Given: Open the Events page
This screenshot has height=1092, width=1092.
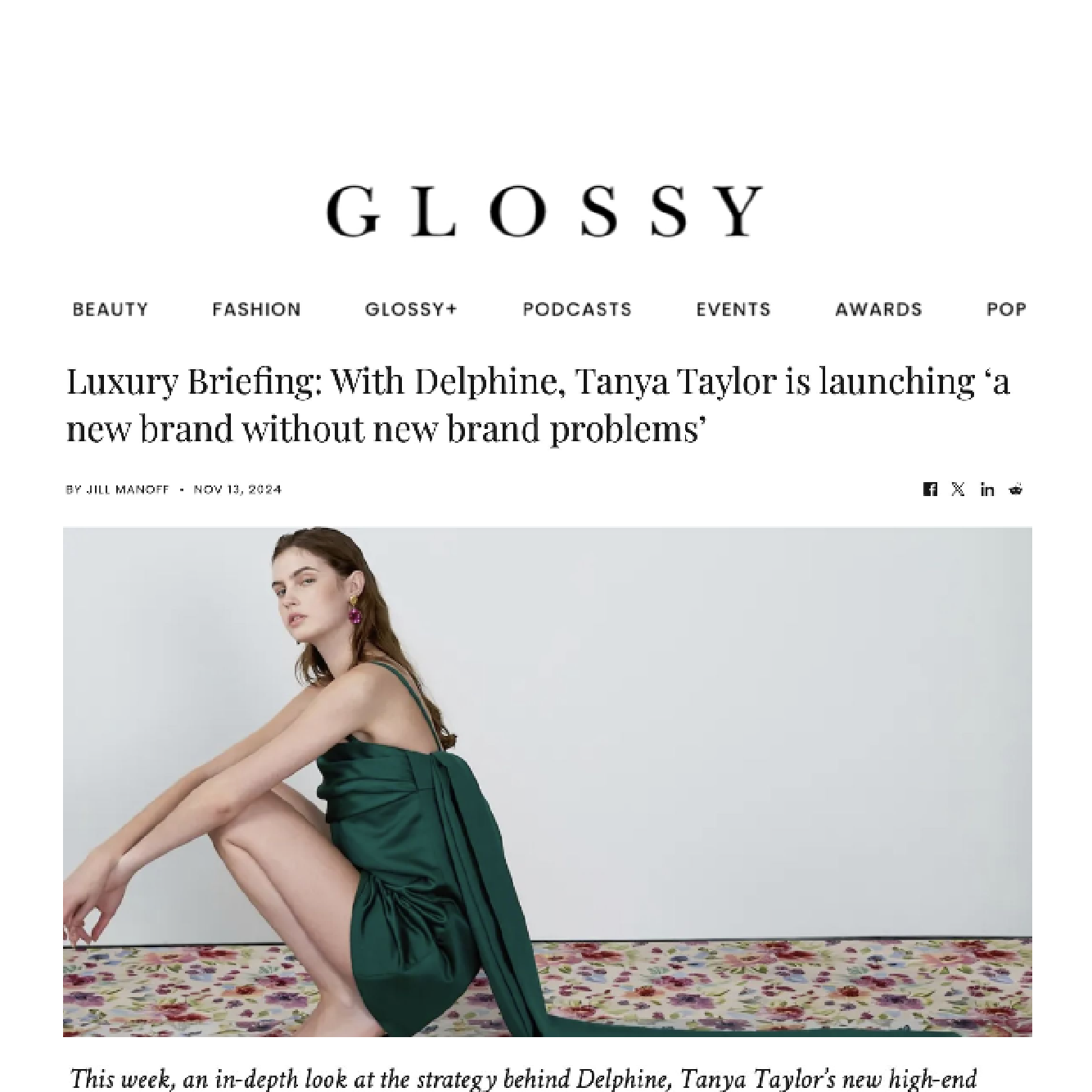Looking at the screenshot, I should coord(733,309).
